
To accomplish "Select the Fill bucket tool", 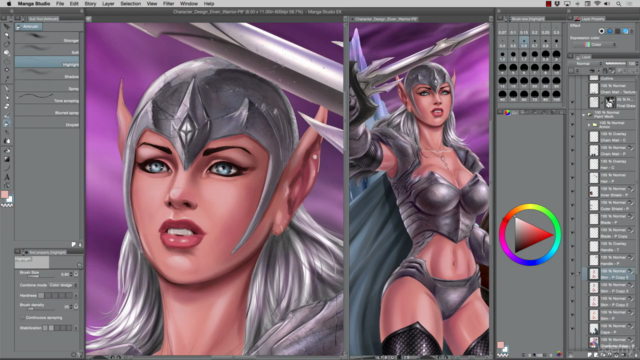I will click(x=7, y=151).
